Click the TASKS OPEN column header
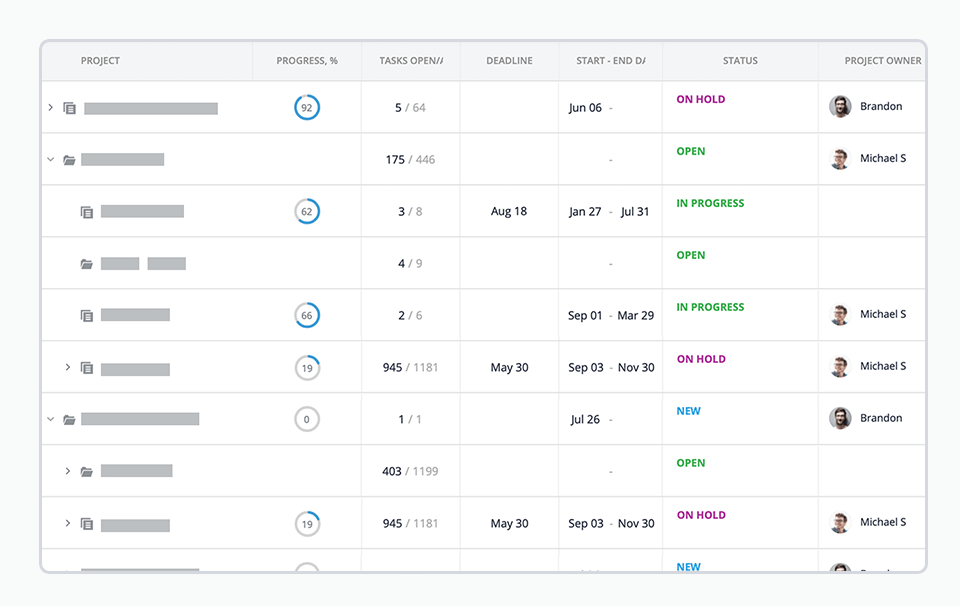This screenshot has height=606, width=960. click(x=411, y=61)
